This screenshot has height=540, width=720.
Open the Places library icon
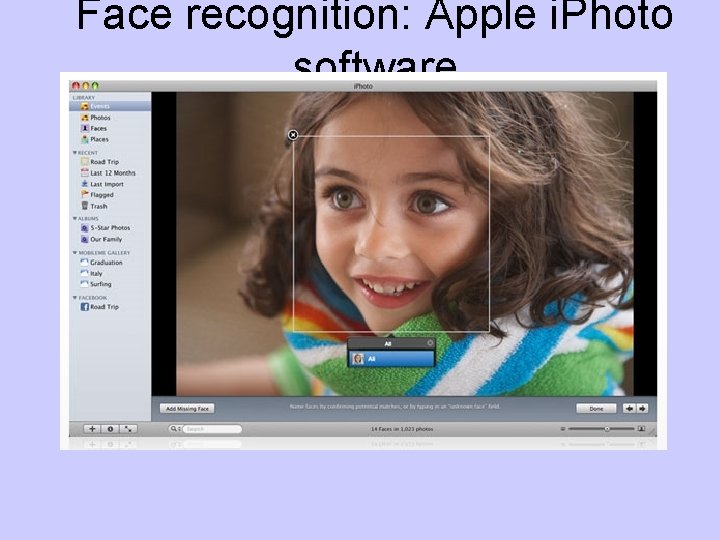point(84,139)
